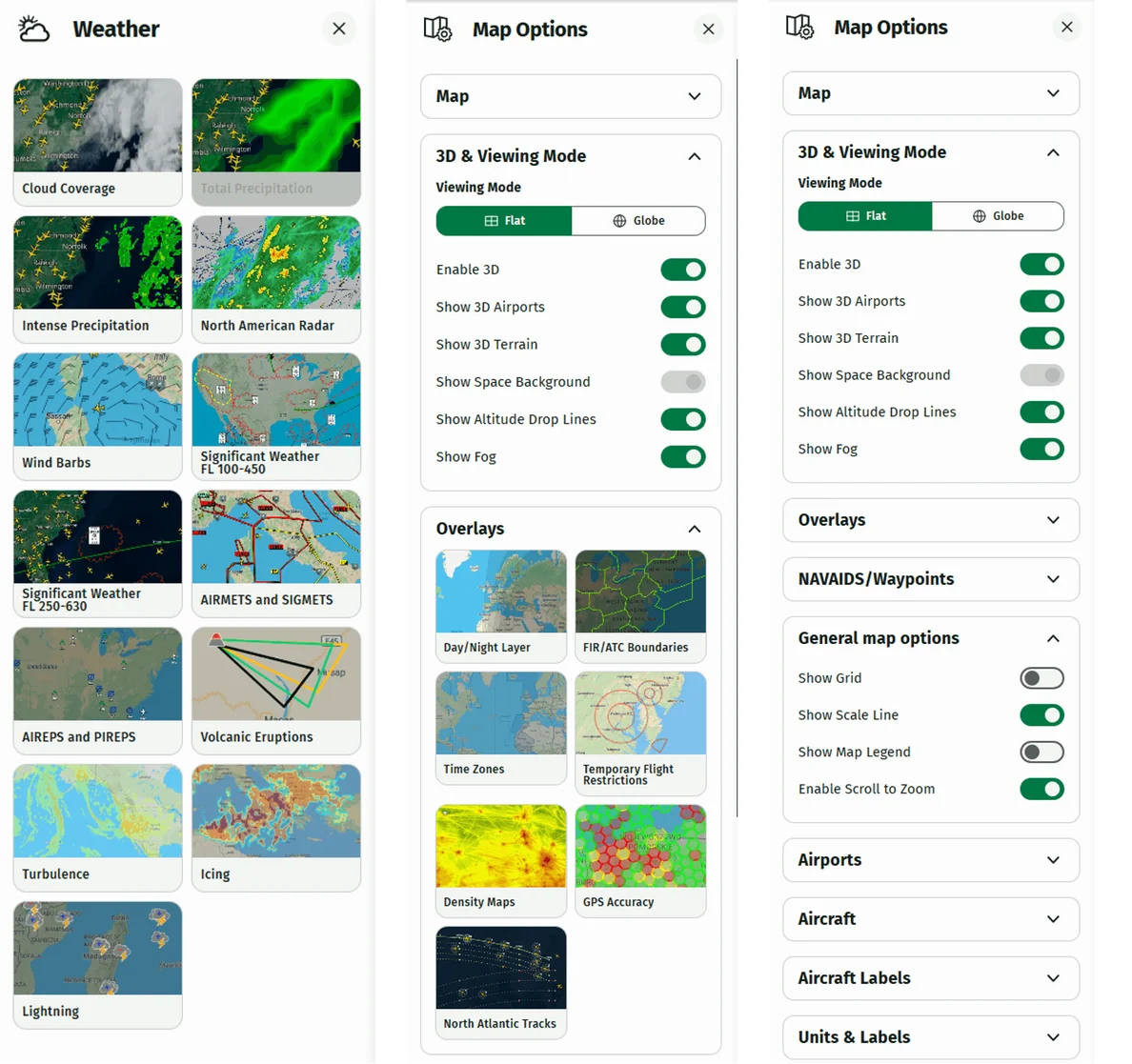Select the Intense Precipitation layer
Image resolution: width=1132 pixels, height=1064 pixels.
pos(97,279)
